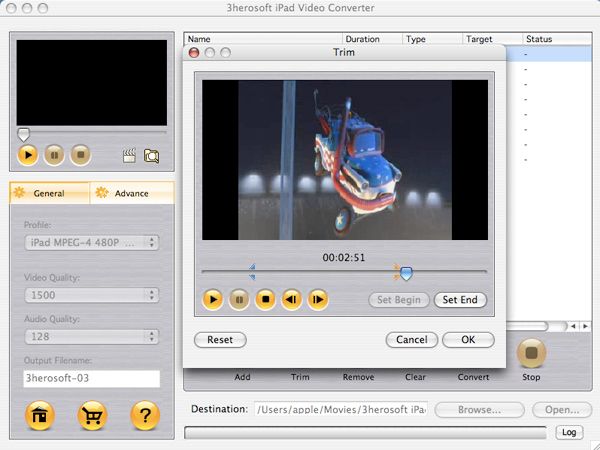Screen dimensions: 600x450
Task: Open the Log button
Action: 569,432
